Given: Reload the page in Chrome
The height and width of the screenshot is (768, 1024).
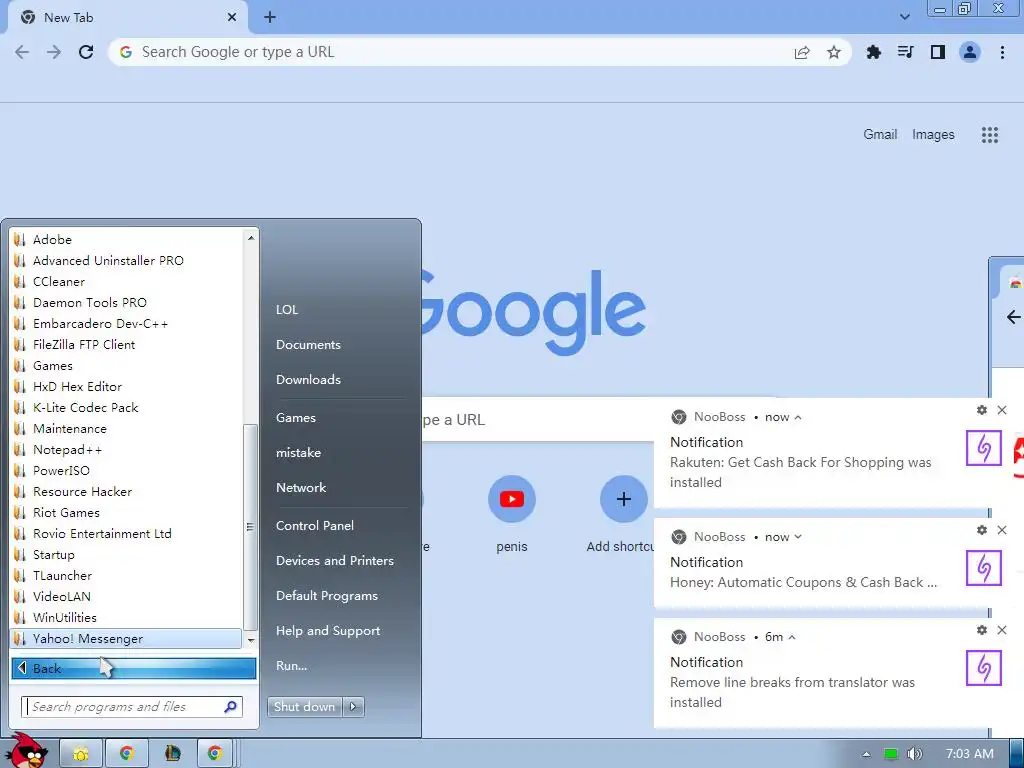Looking at the screenshot, I should pos(86,52).
